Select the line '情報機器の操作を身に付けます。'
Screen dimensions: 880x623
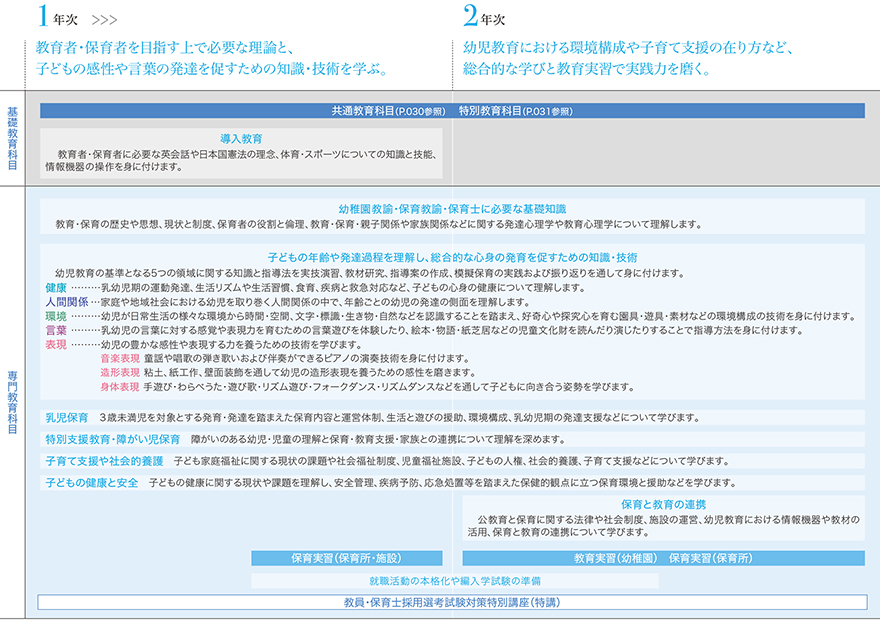[114, 167]
